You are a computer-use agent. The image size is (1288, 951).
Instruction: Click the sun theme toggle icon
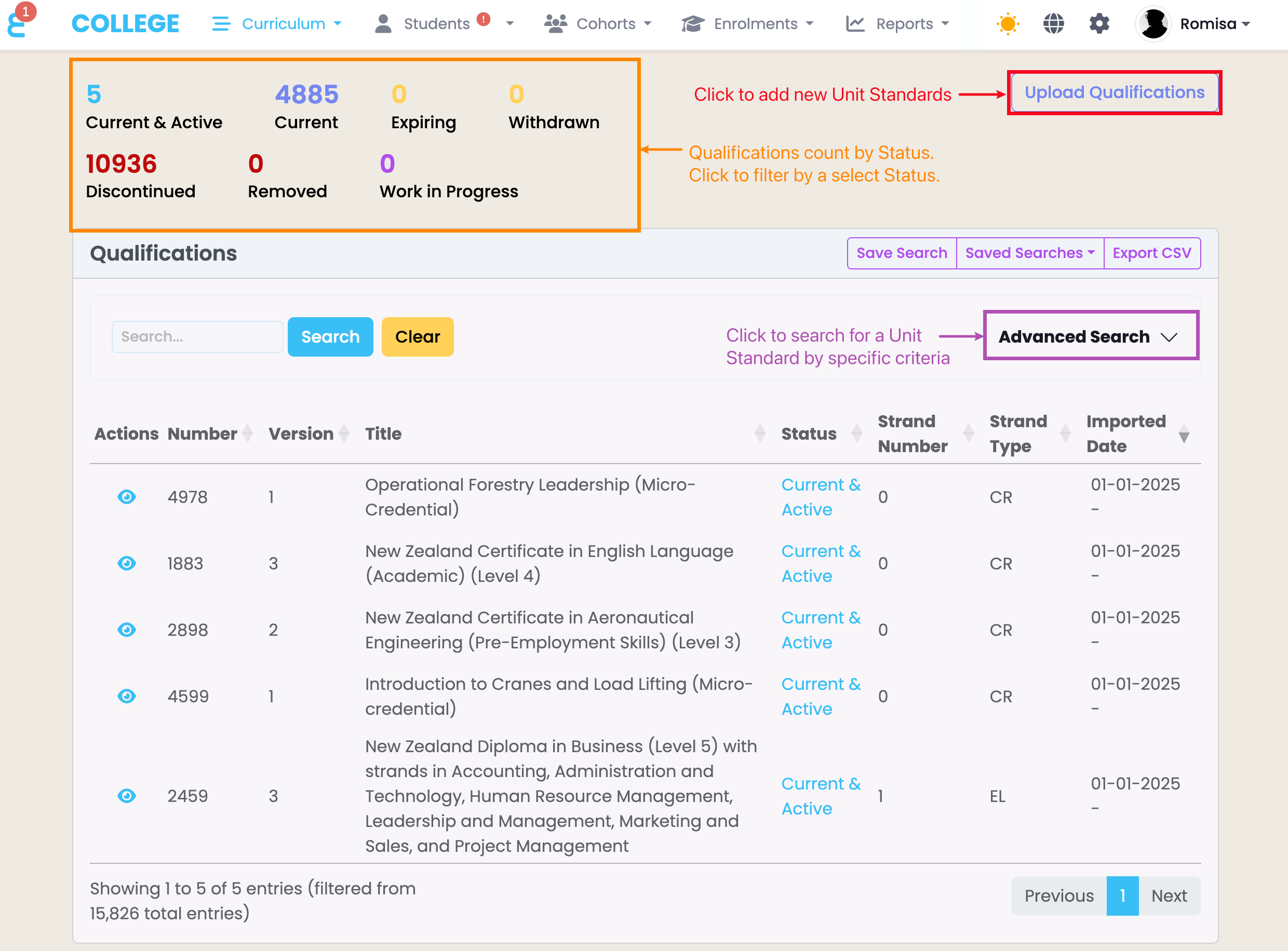coord(1007,23)
